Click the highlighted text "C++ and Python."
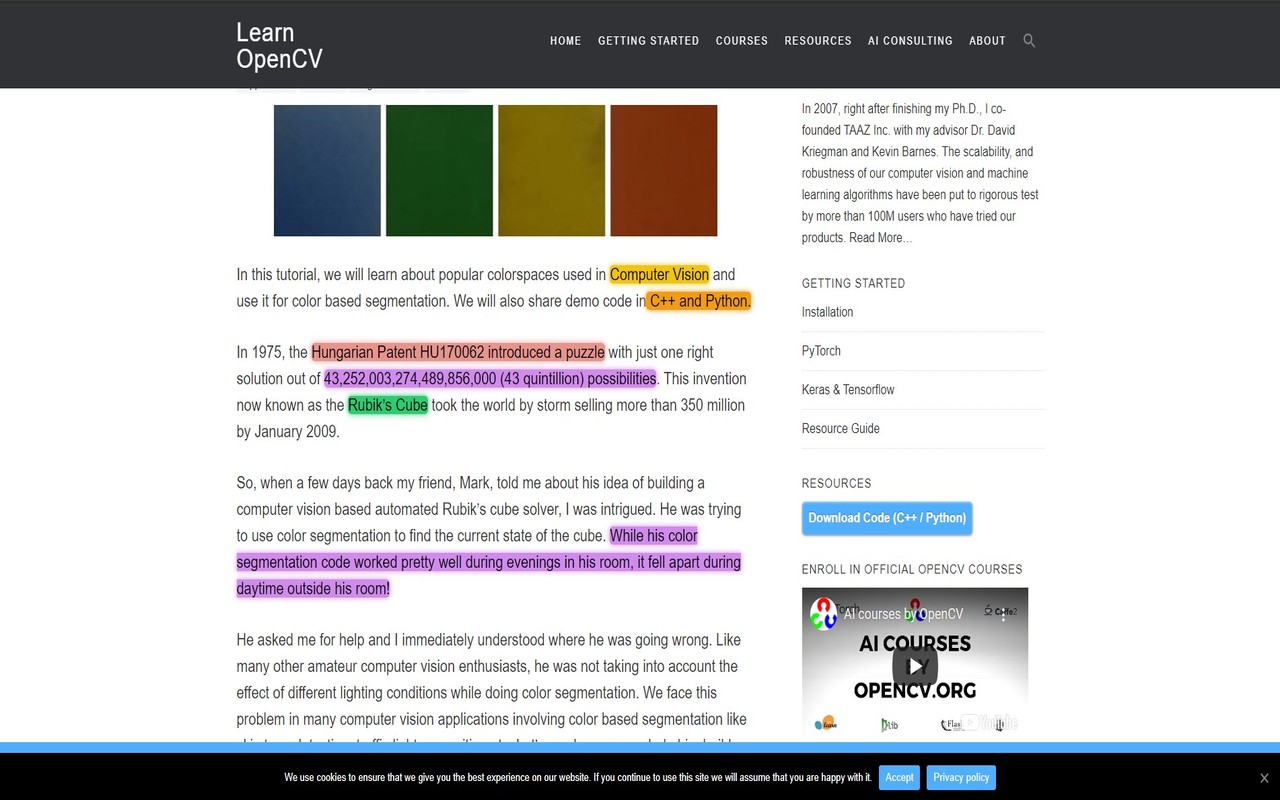 pos(699,301)
